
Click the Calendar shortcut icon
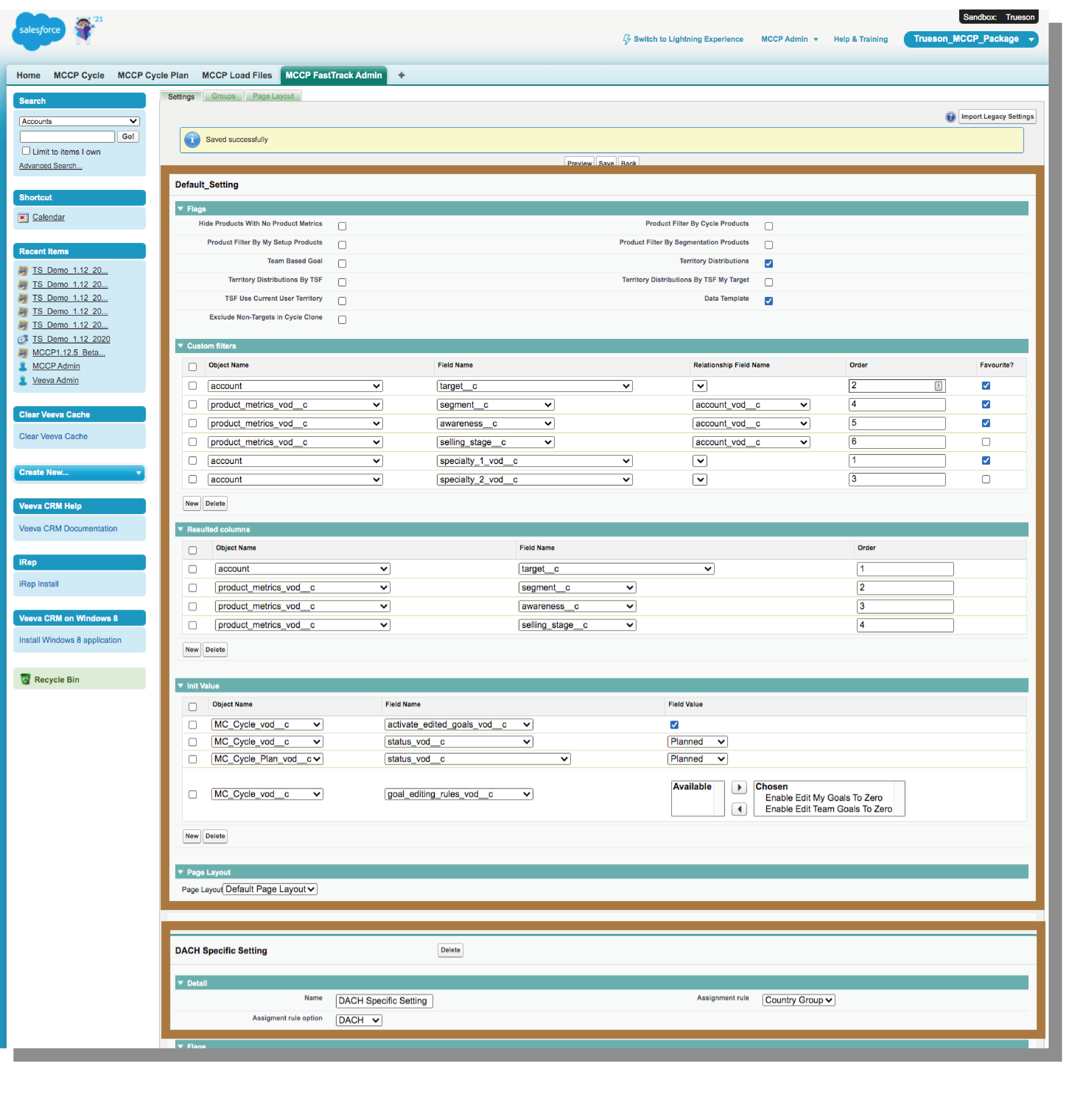coord(23,218)
